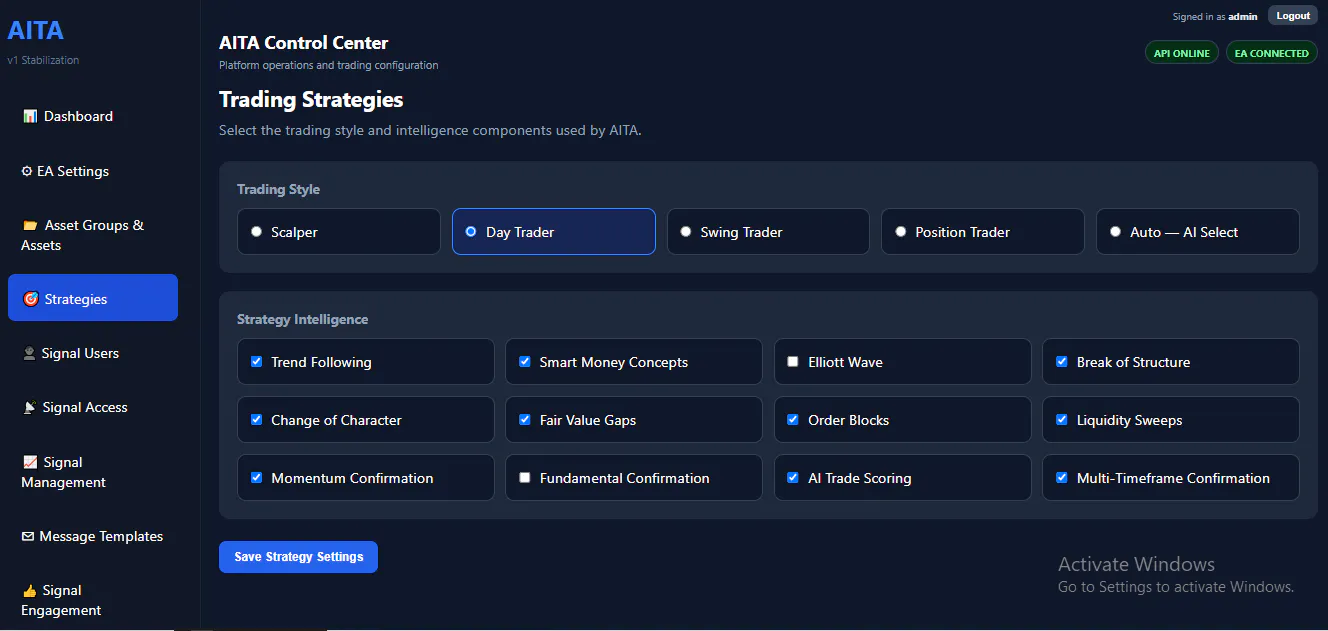Click the API ONLINE status badge
This screenshot has height=631, width=1328.
click(1182, 53)
